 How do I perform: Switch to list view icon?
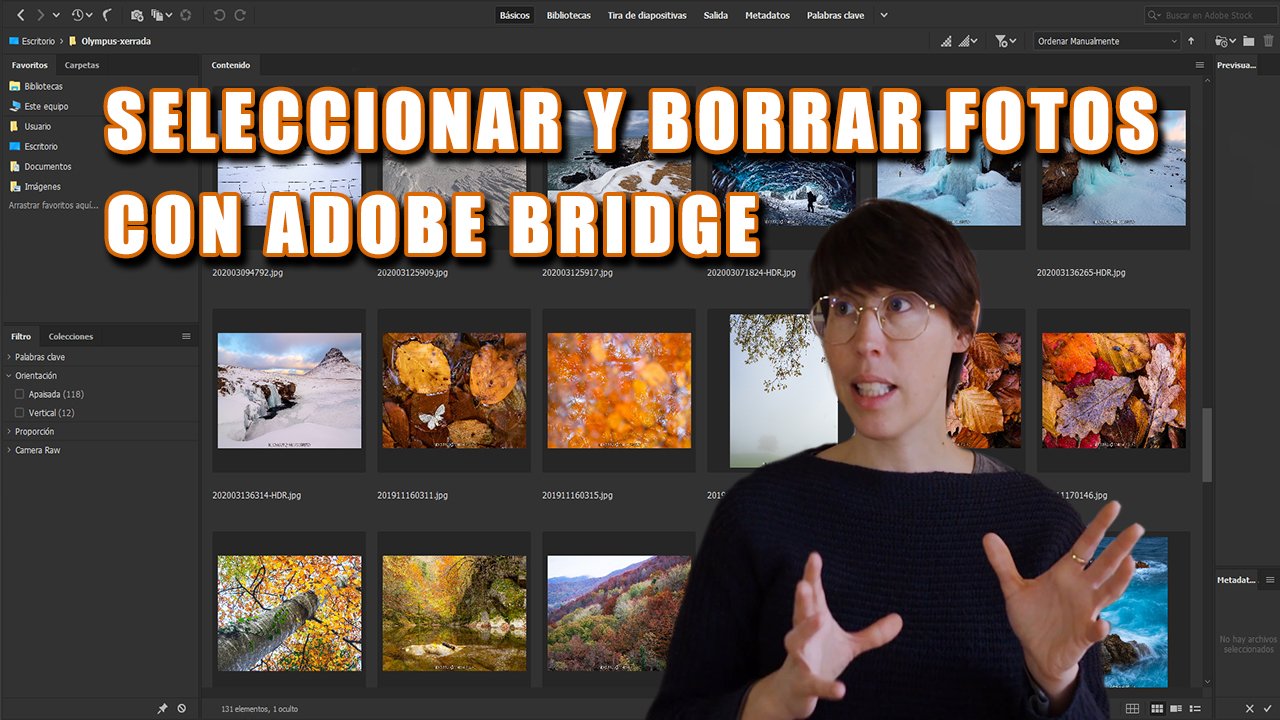click(1195, 708)
